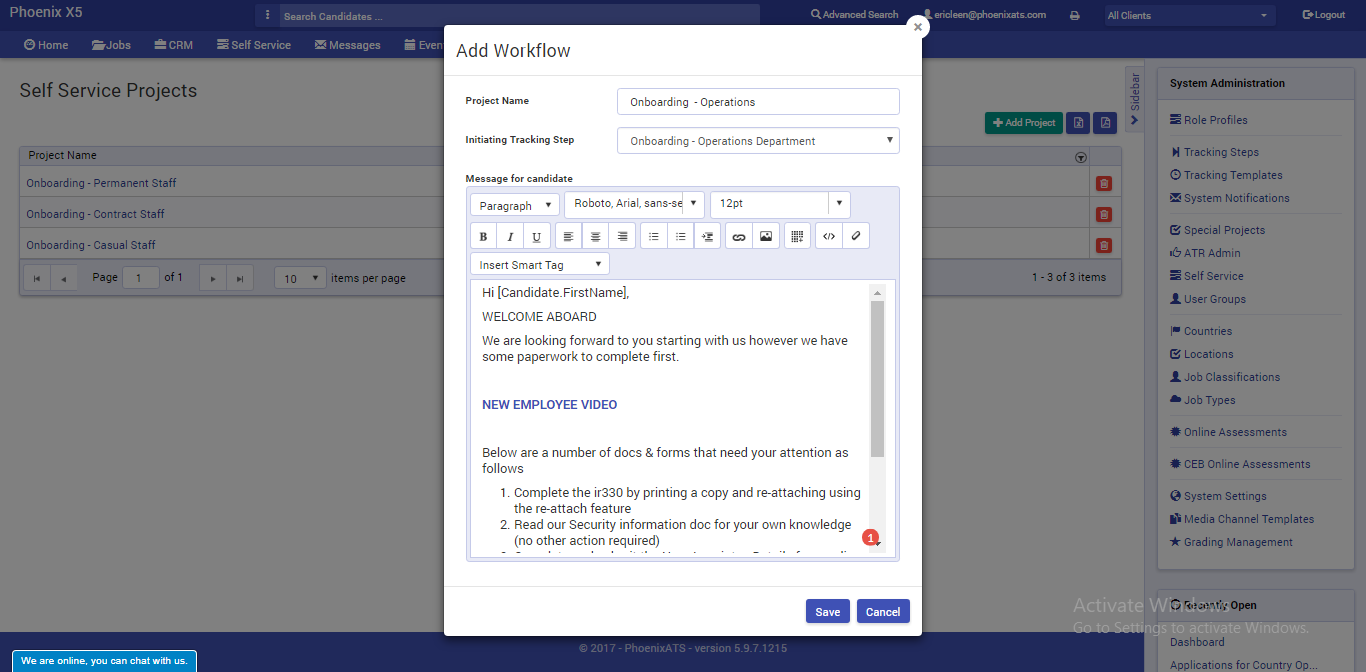The height and width of the screenshot is (672, 1366).
Task: Align message text to the left
Action: click(569, 237)
